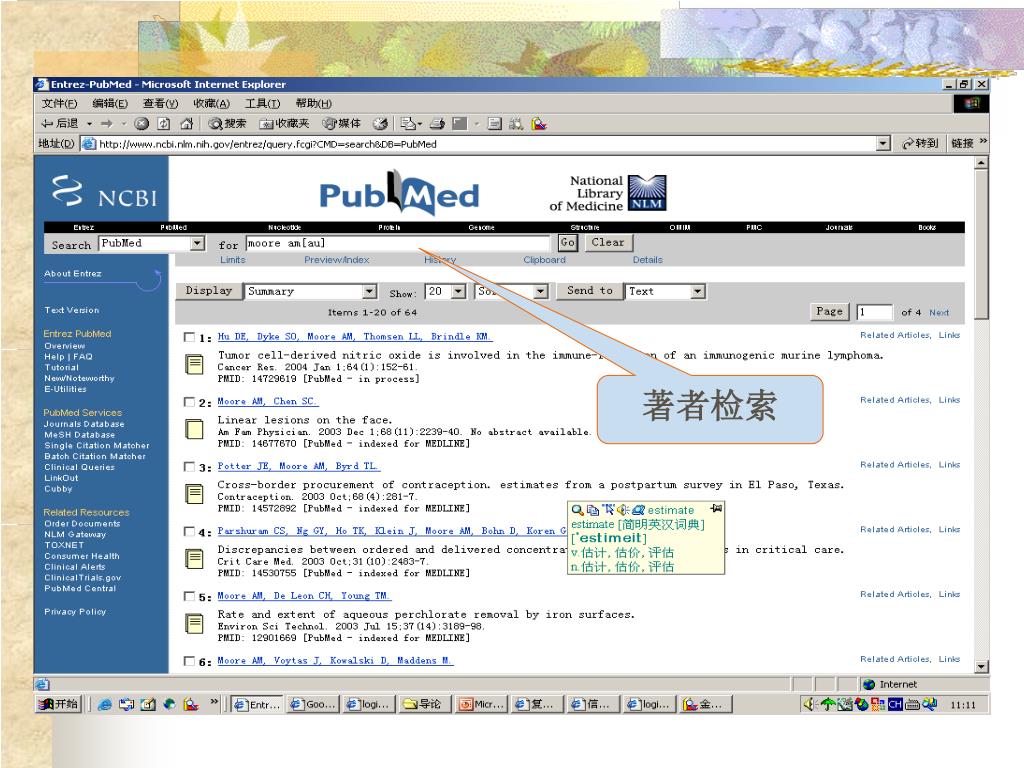Open the abstract icon for result 4

[x=194, y=558]
